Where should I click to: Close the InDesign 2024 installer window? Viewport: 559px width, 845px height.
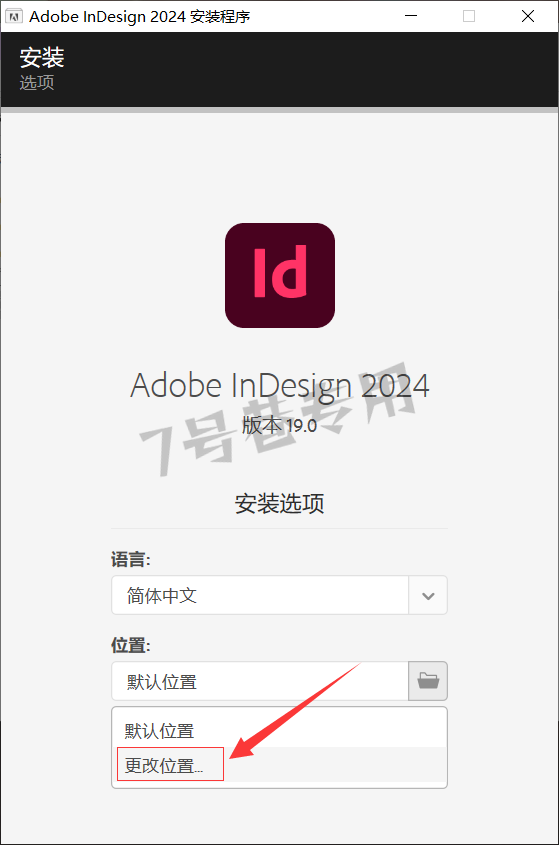point(528,16)
